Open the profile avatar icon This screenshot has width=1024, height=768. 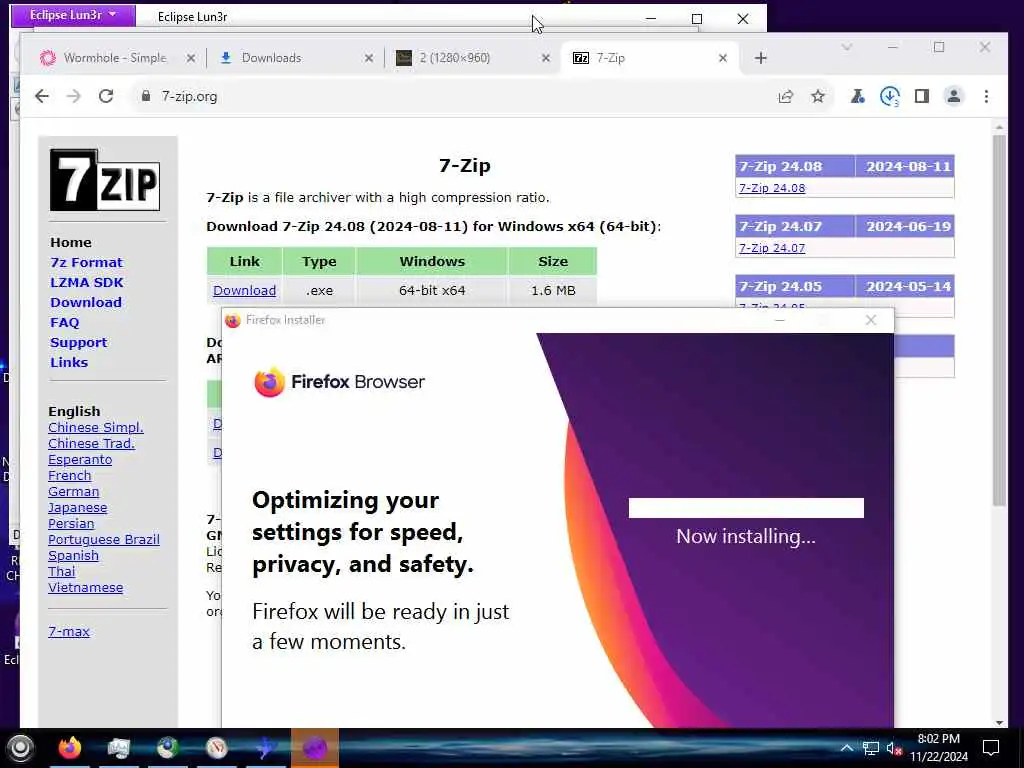point(953,97)
